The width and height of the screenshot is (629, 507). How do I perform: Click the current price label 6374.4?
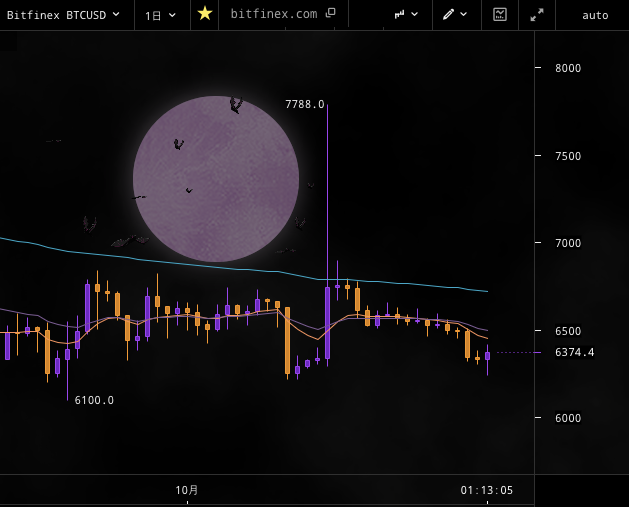click(x=574, y=352)
